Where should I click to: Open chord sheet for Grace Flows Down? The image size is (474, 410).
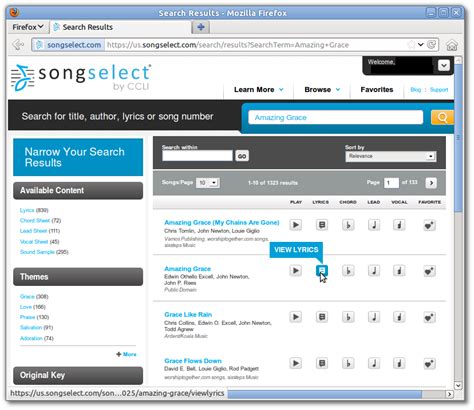[348, 363]
